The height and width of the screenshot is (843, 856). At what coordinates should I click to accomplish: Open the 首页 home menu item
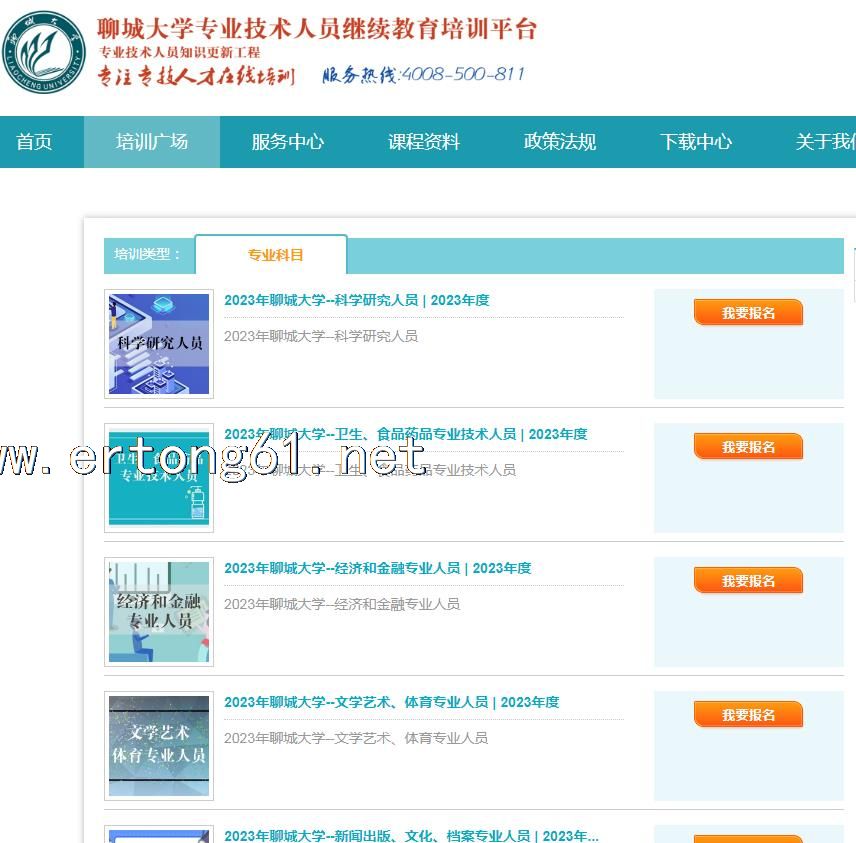(34, 142)
